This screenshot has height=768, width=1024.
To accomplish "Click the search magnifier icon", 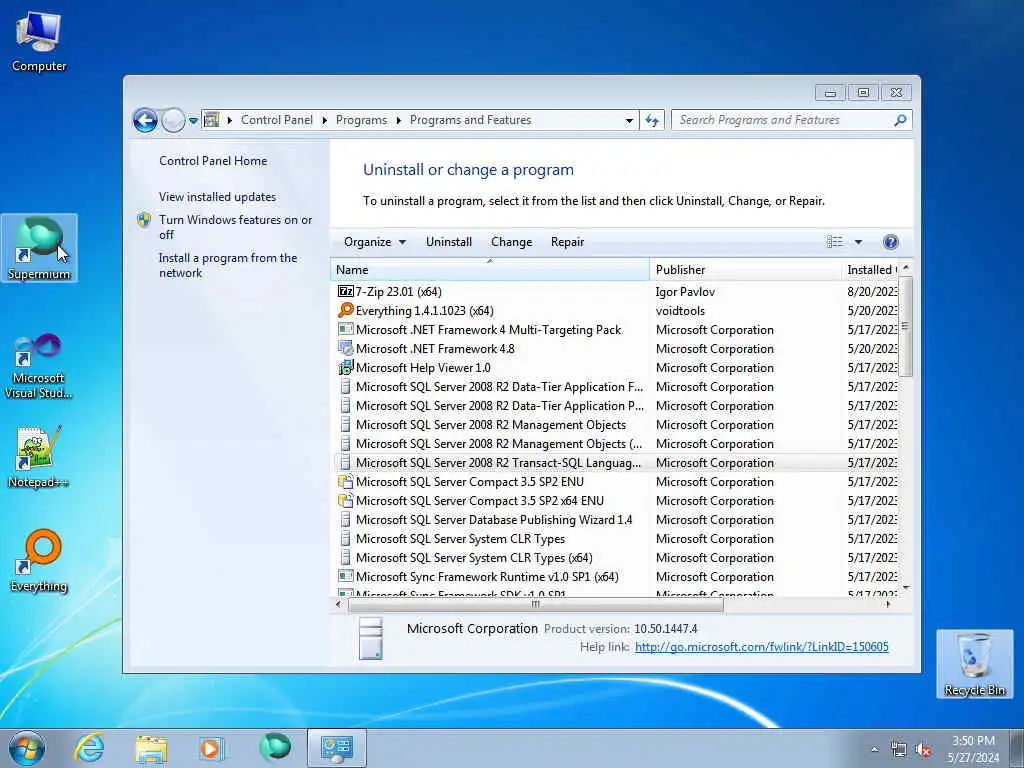I will [x=901, y=120].
